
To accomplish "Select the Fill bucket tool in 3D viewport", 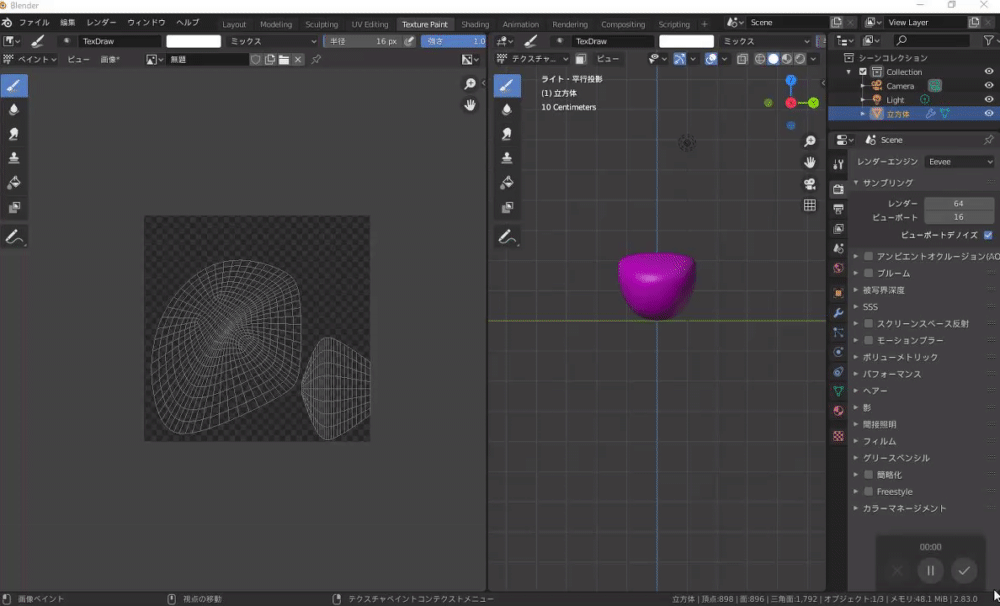I will click(507, 183).
